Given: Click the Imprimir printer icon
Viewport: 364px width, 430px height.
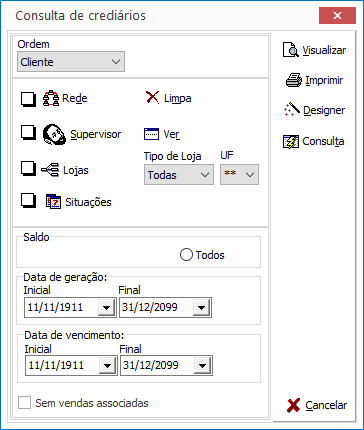Looking at the screenshot, I should 294,80.
